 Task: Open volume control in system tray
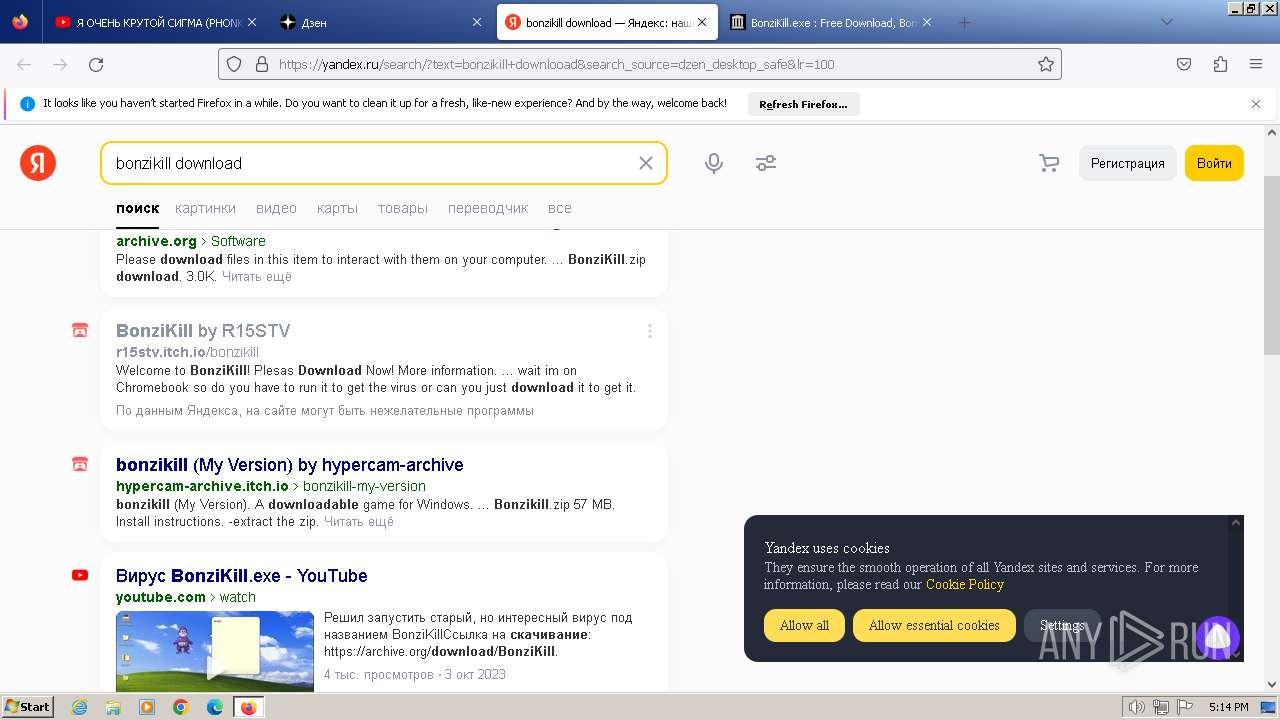coord(1137,707)
